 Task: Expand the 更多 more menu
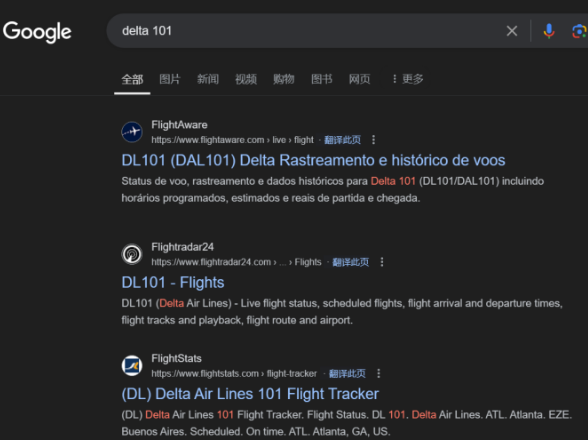pyautogui.click(x=407, y=79)
